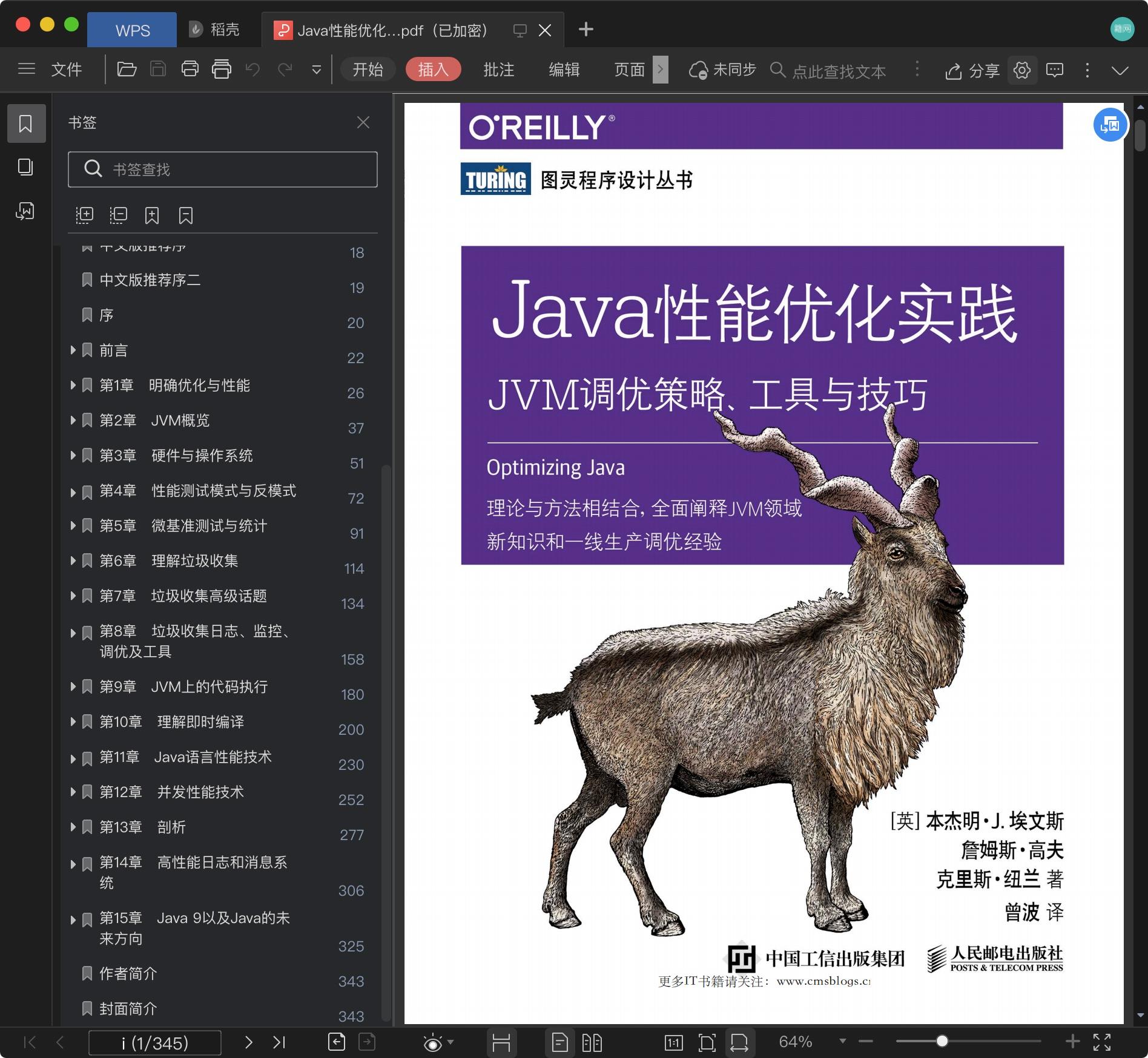Select the 页面 ribbon tab
This screenshot has height=1058, width=1148.
(629, 70)
